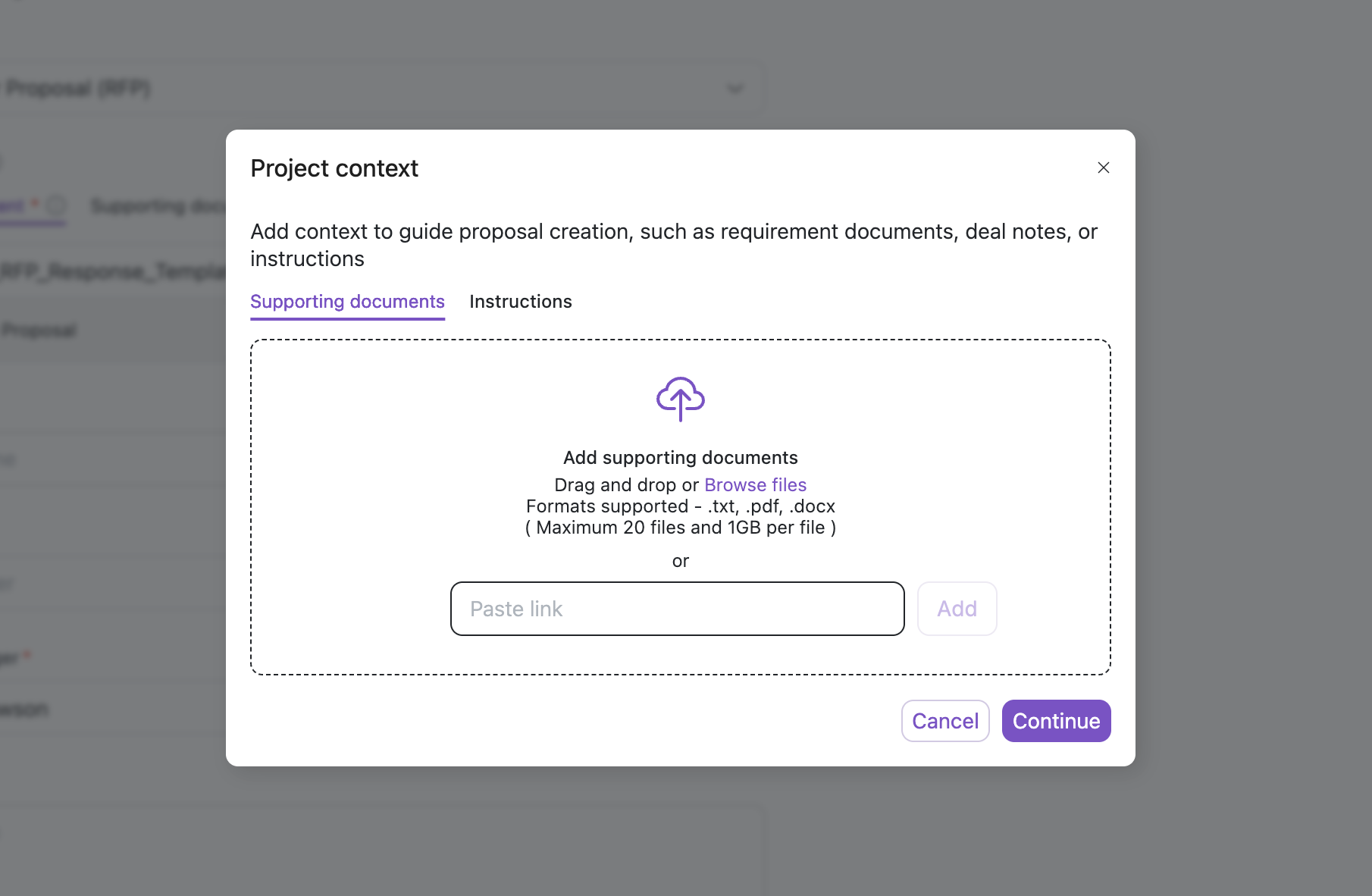
Task: Click the info circle icon behind dialog
Action: [x=57, y=205]
